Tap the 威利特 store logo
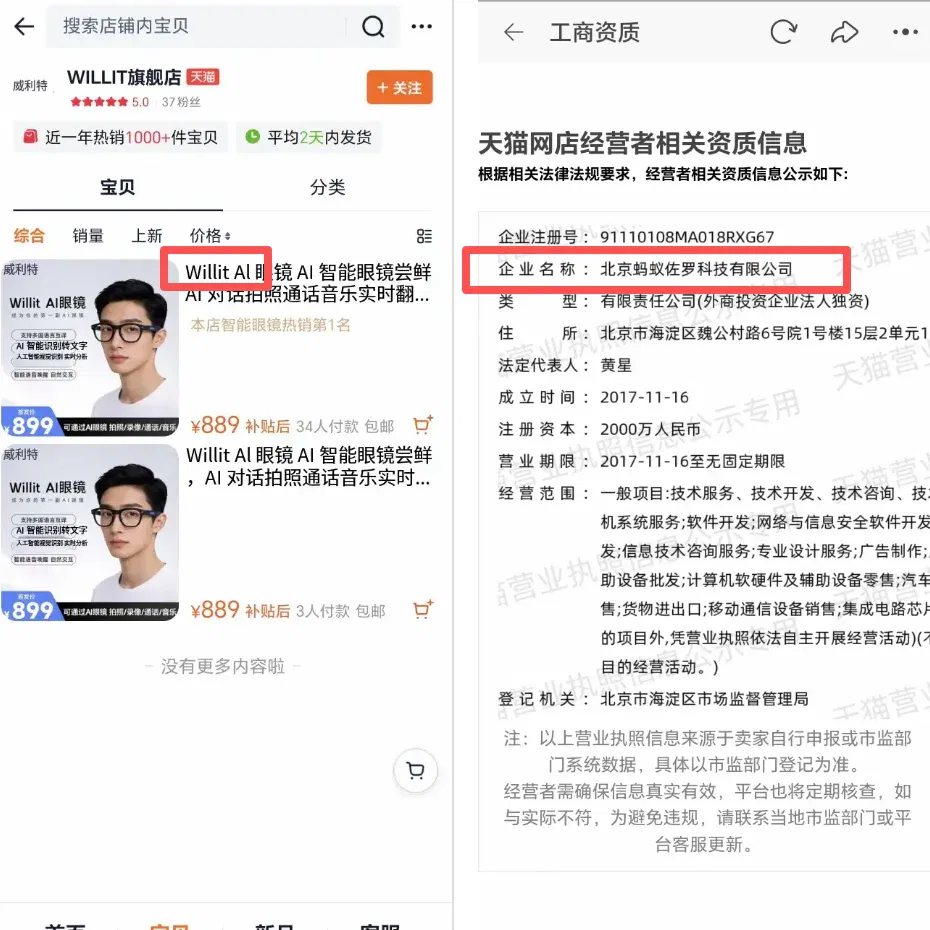Viewport: 930px width, 930px height. tap(30, 86)
